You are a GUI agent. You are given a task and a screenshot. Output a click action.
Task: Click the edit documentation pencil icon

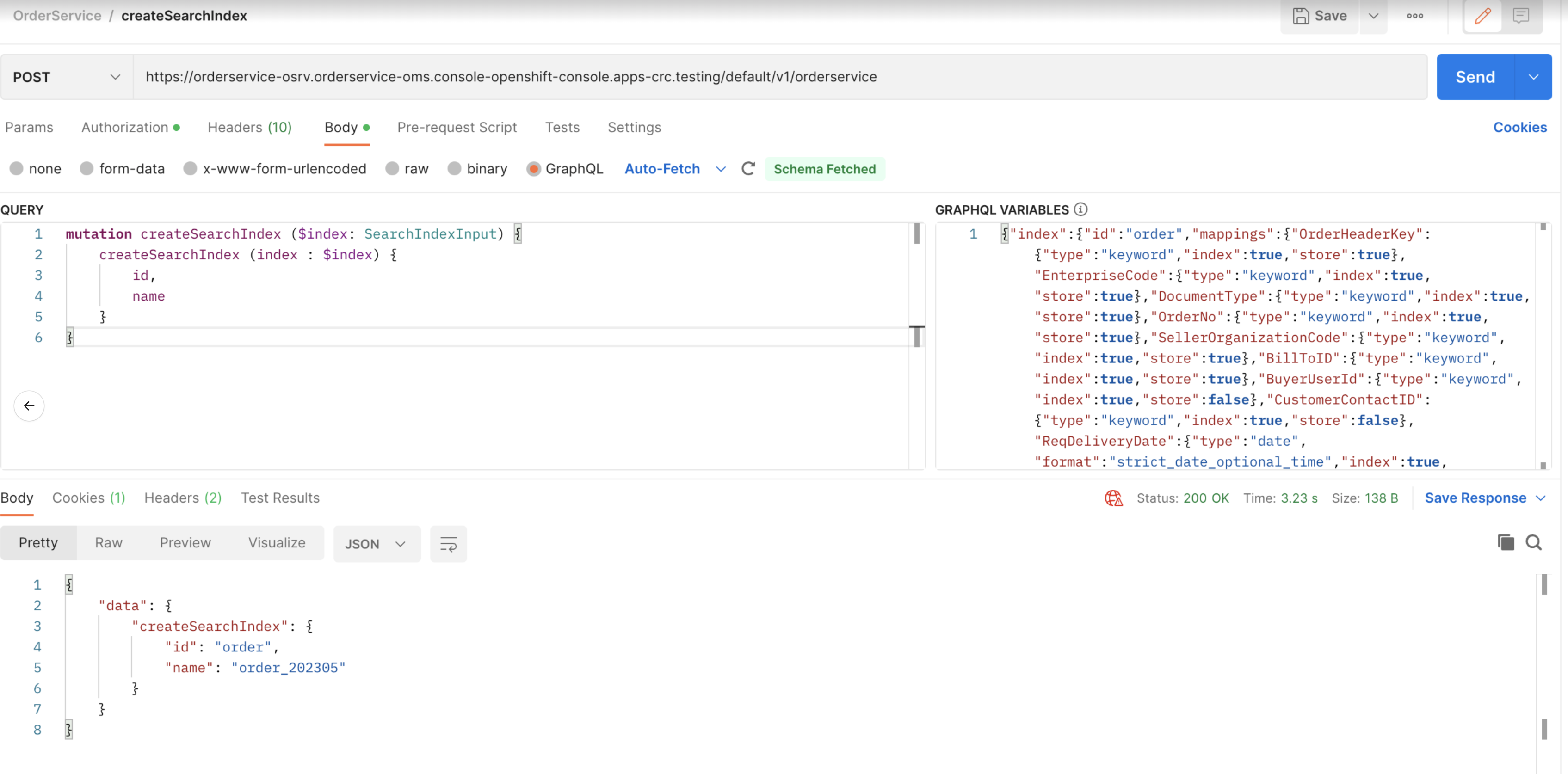[x=1483, y=16]
